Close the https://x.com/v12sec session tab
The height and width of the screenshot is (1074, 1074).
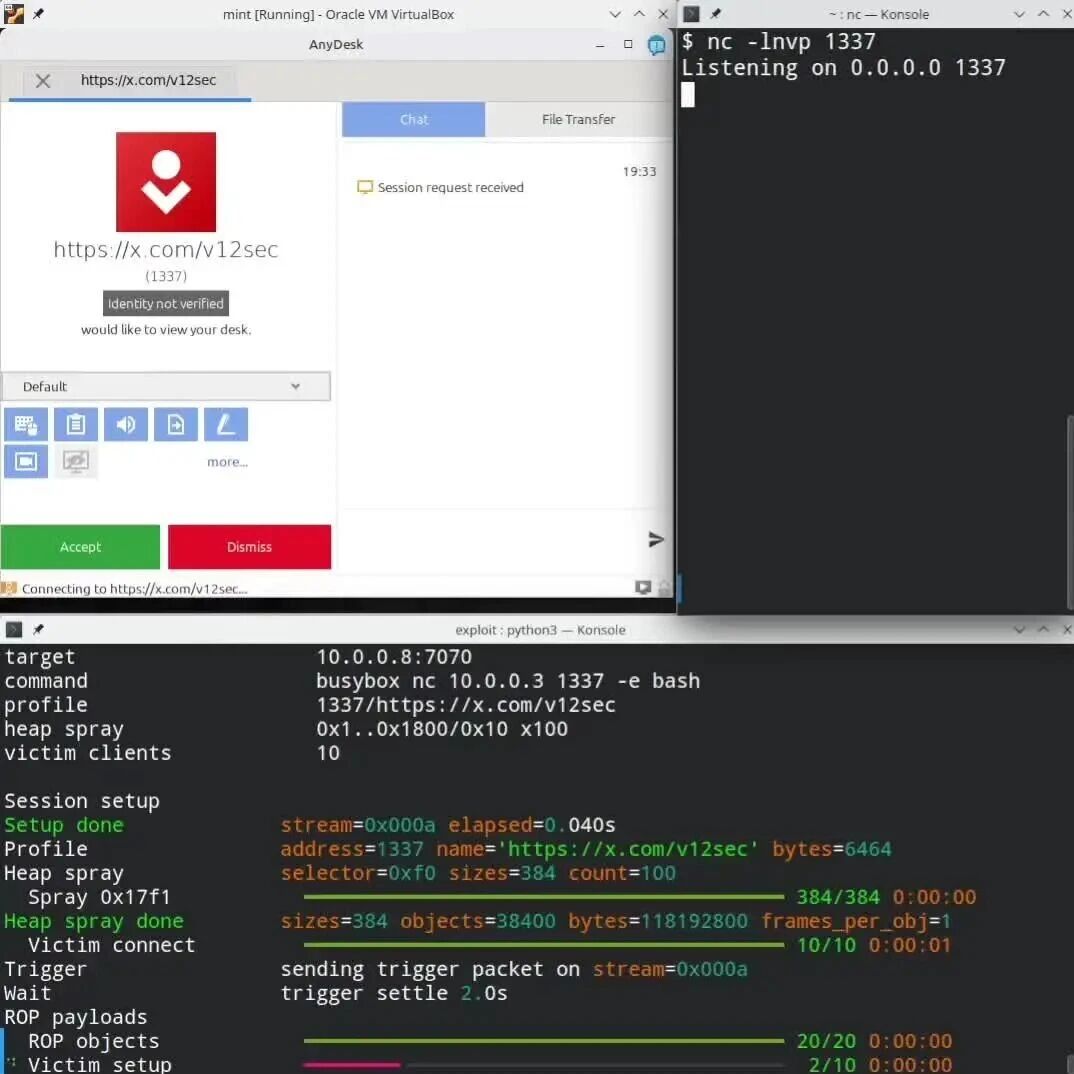pos(42,81)
